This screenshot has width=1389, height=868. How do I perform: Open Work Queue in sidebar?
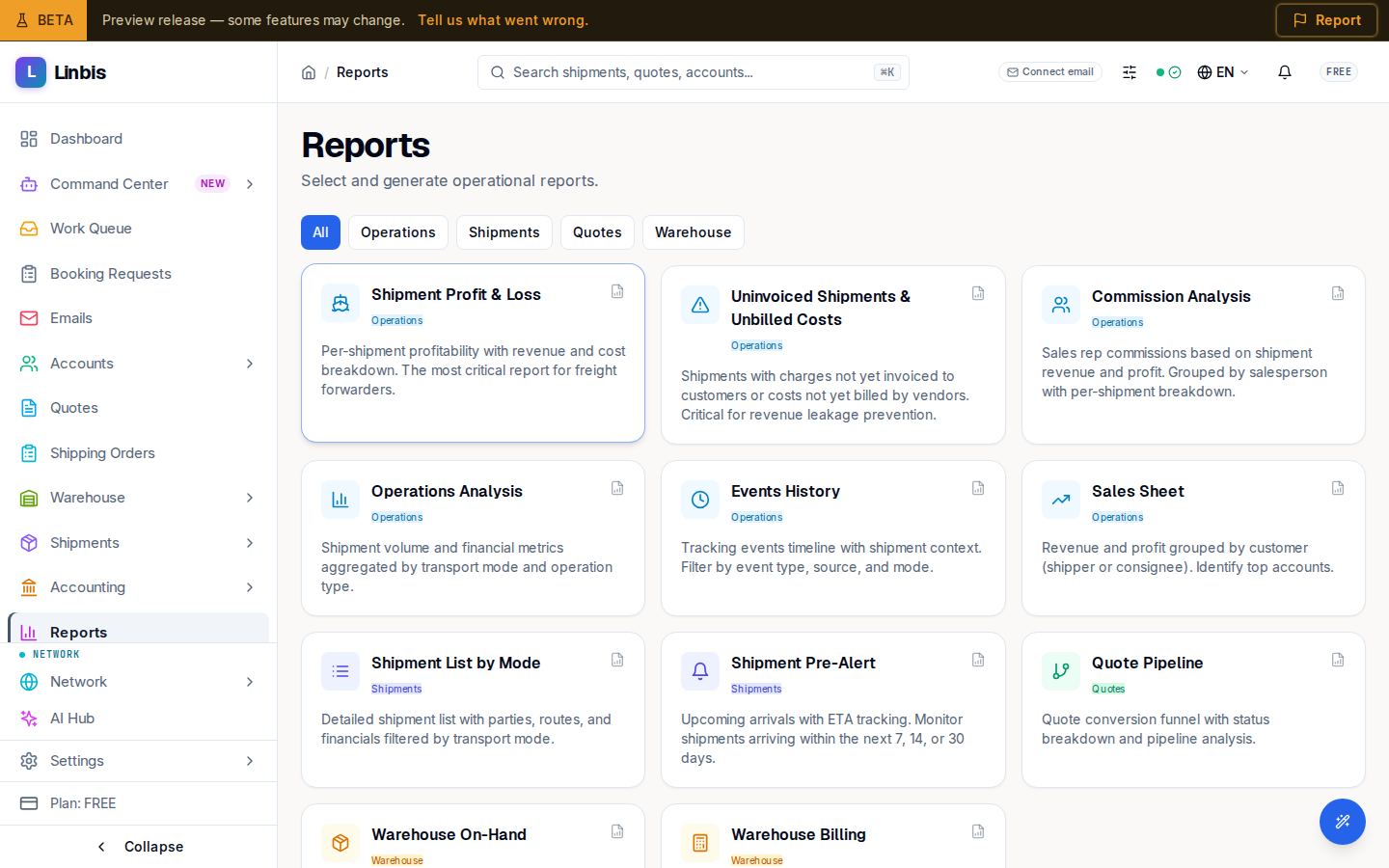(139, 229)
